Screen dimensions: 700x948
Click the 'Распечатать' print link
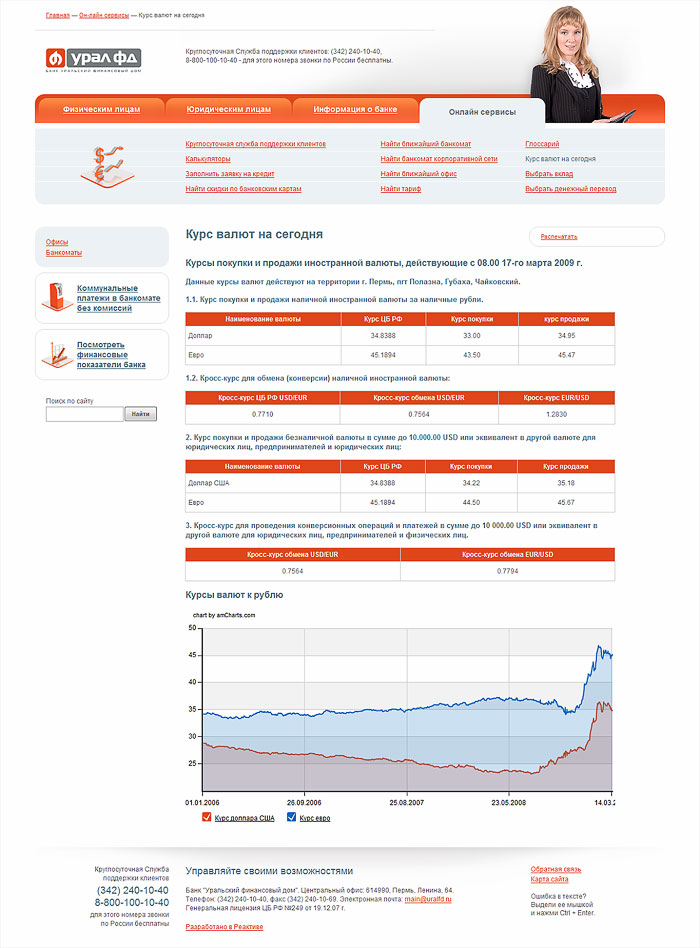559,237
